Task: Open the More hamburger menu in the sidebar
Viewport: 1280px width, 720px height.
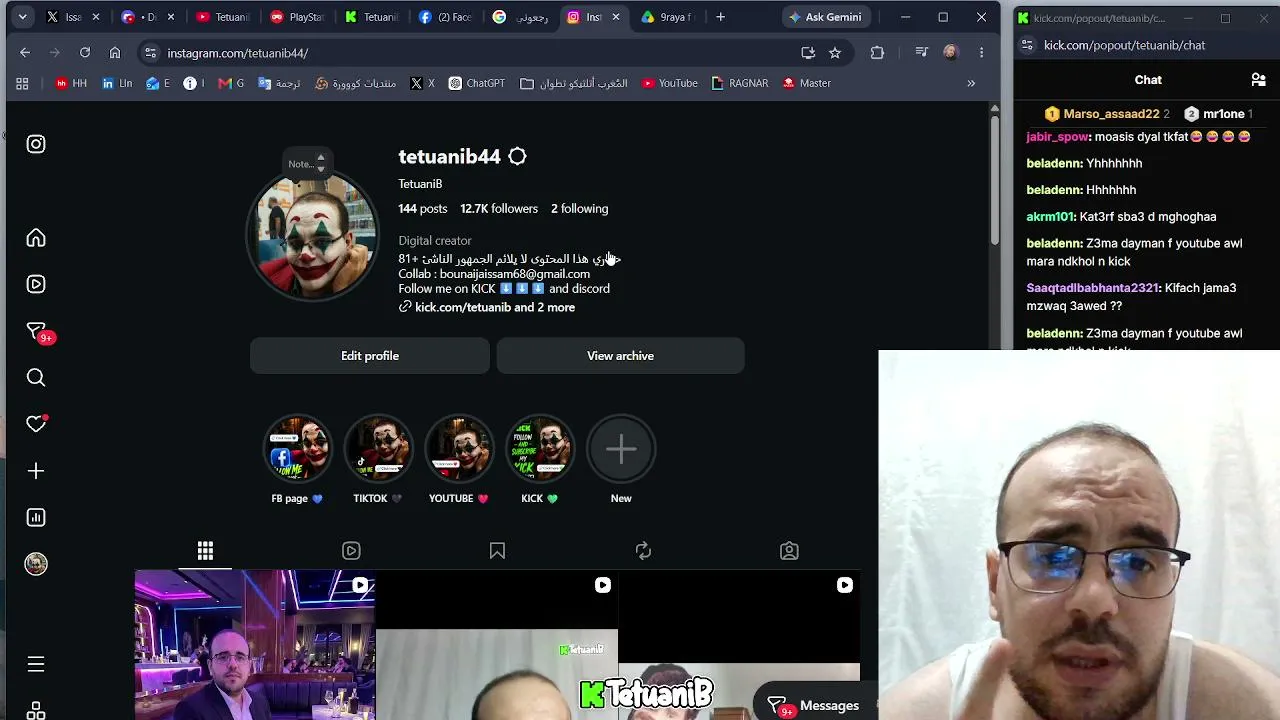Action: point(36,664)
